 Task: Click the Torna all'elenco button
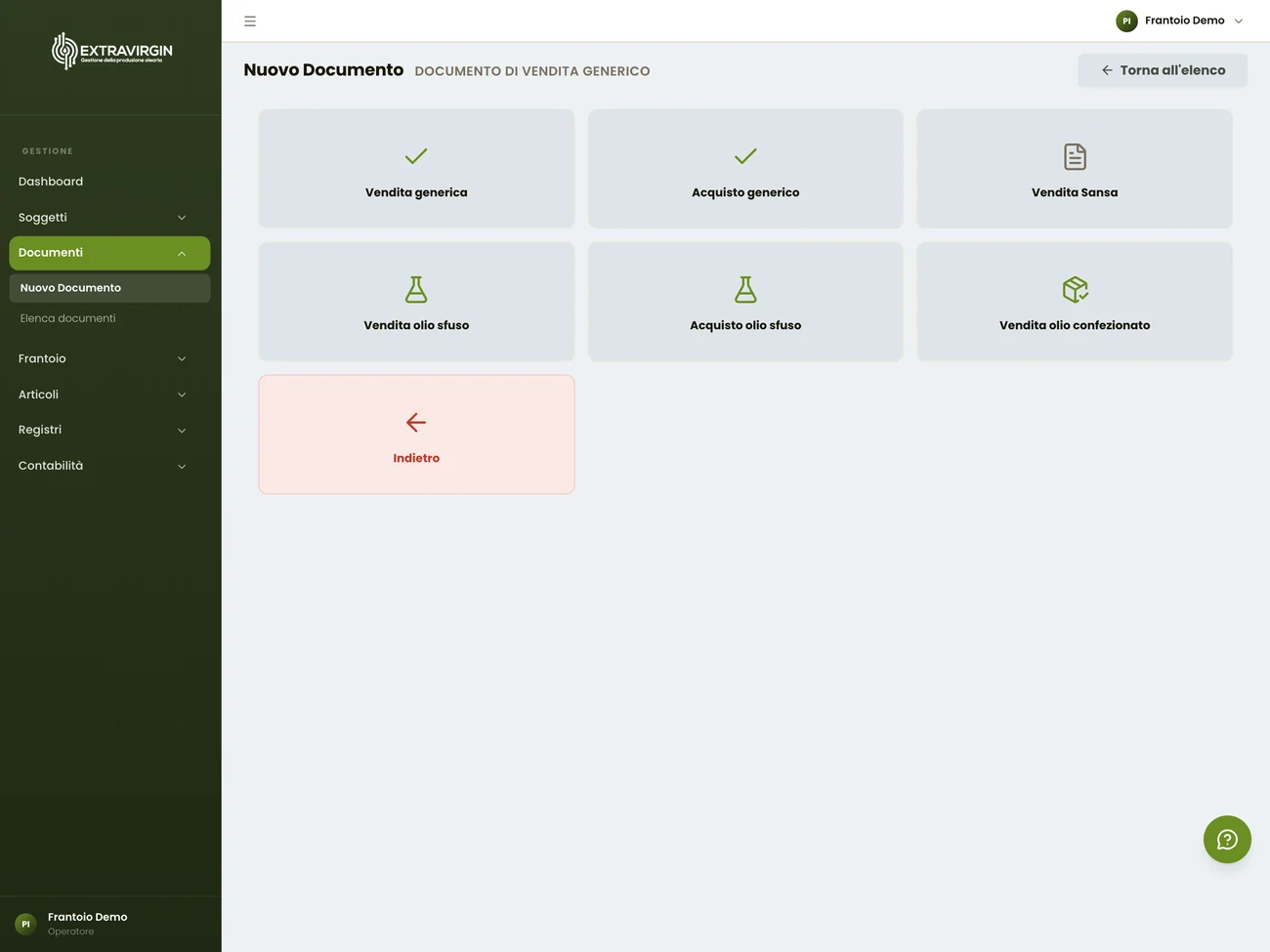[x=1163, y=70]
